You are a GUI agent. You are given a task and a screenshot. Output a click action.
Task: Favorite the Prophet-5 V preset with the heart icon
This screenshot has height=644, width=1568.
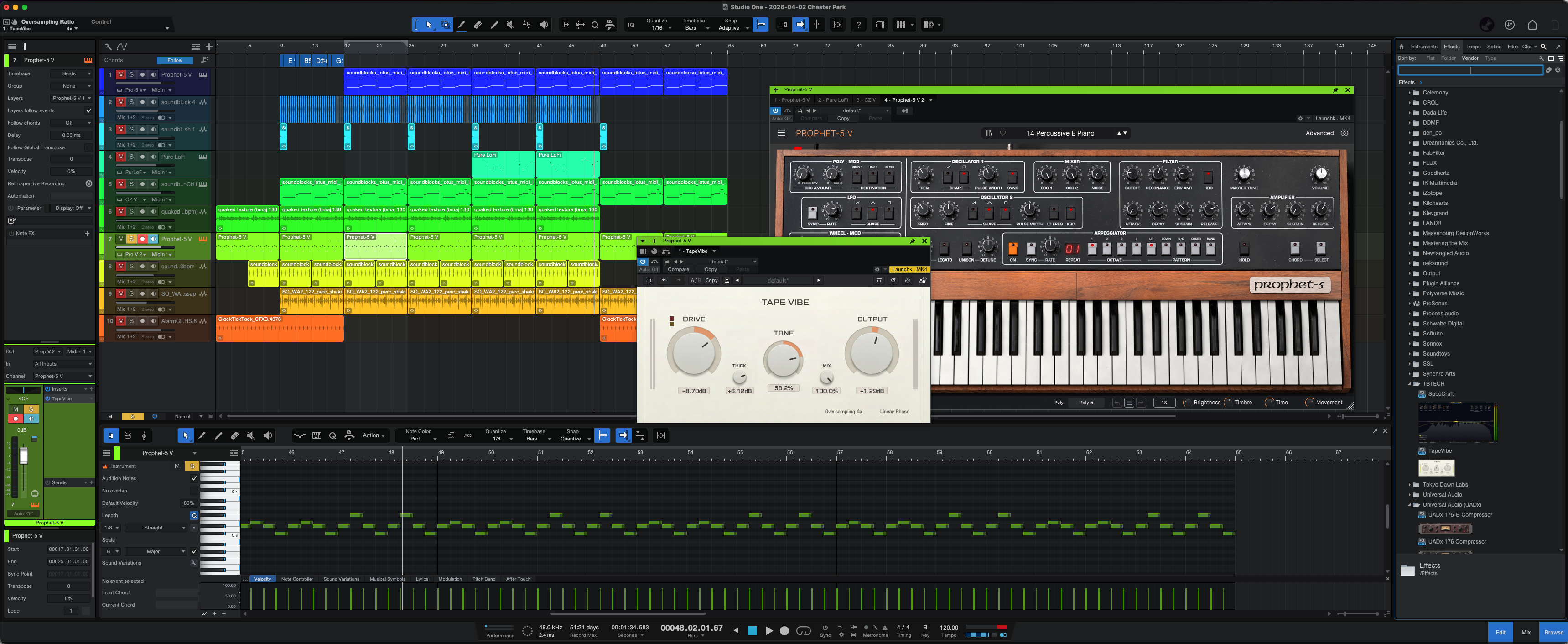[x=1003, y=133]
